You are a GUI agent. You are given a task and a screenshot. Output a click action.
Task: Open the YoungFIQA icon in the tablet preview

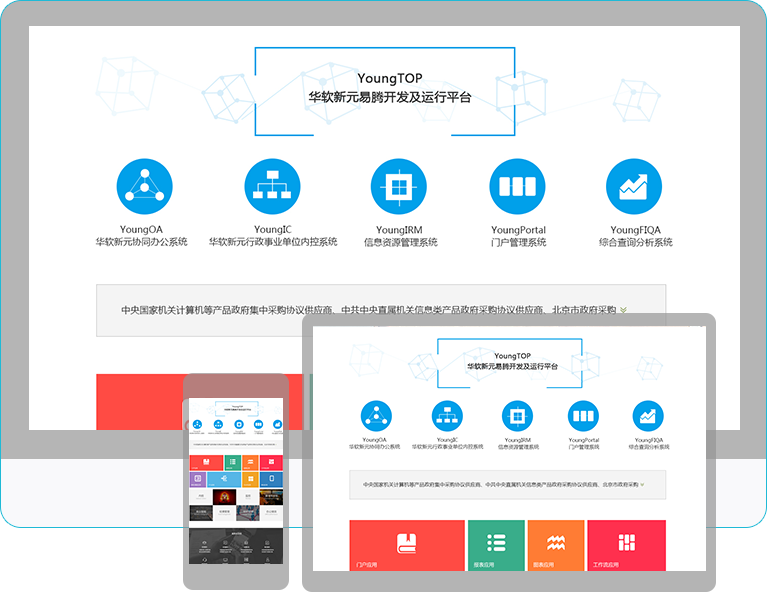click(x=647, y=416)
